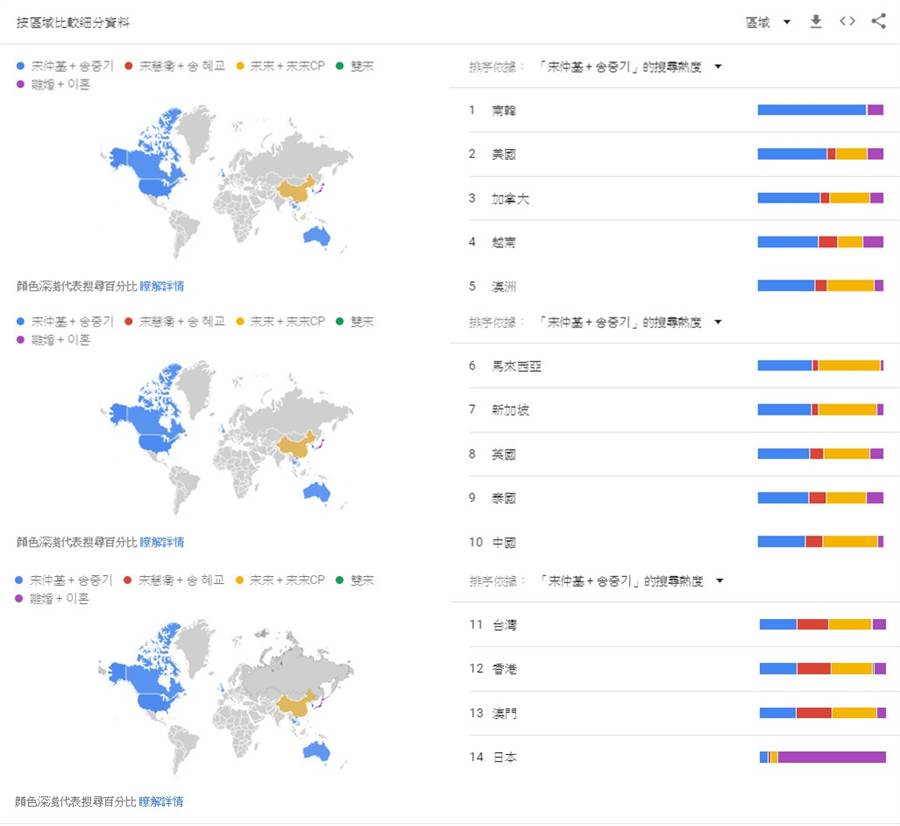Click the 瞭解詳情 link under the bottom map
Viewport: 900px width, 826px height.
coord(161,801)
